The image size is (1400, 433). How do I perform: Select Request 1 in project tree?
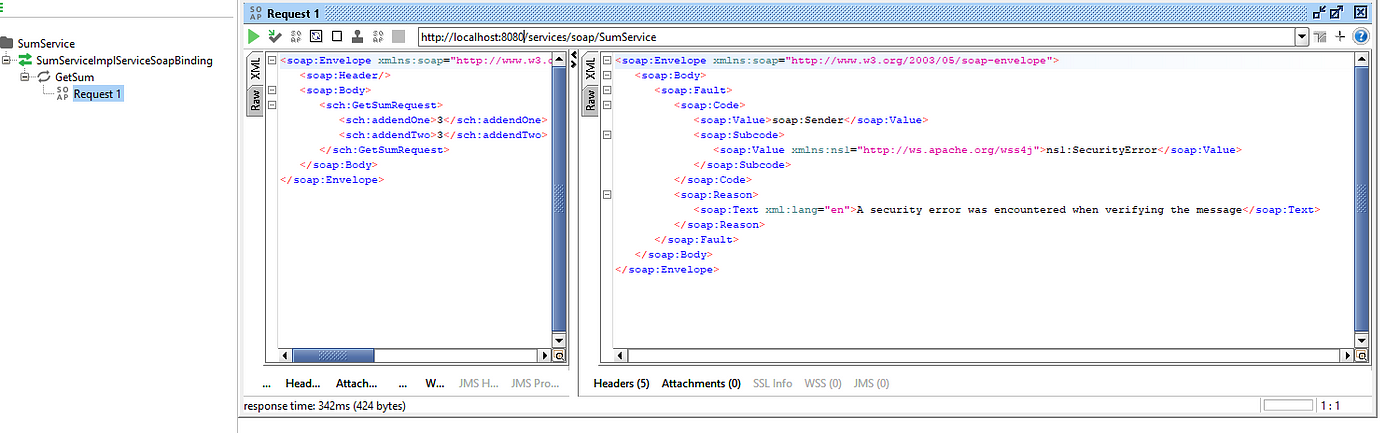[x=98, y=94]
